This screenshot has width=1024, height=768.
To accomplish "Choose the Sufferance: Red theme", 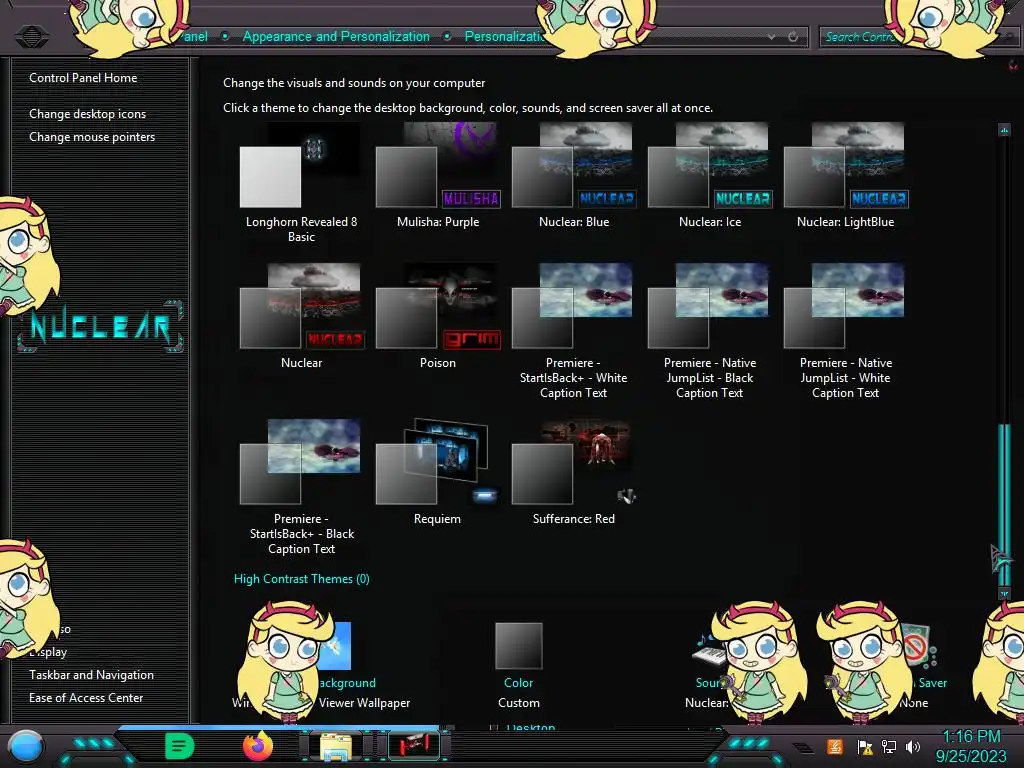I will pos(573,472).
